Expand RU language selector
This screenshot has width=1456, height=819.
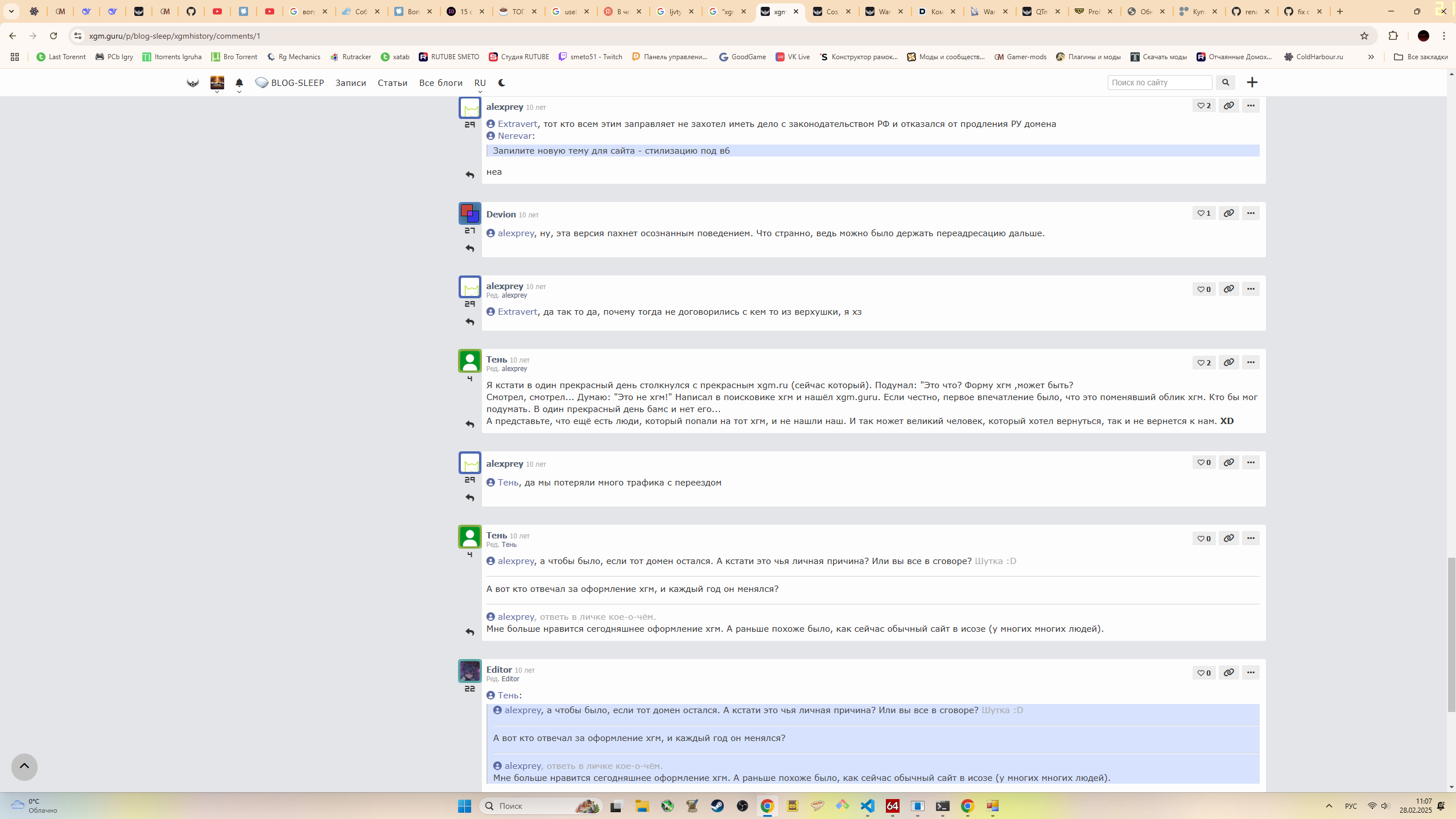(x=480, y=83)
